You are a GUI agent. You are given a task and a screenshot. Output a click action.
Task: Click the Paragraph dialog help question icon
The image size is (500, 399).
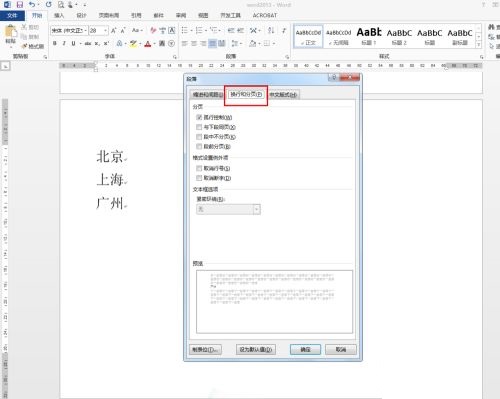333,78
